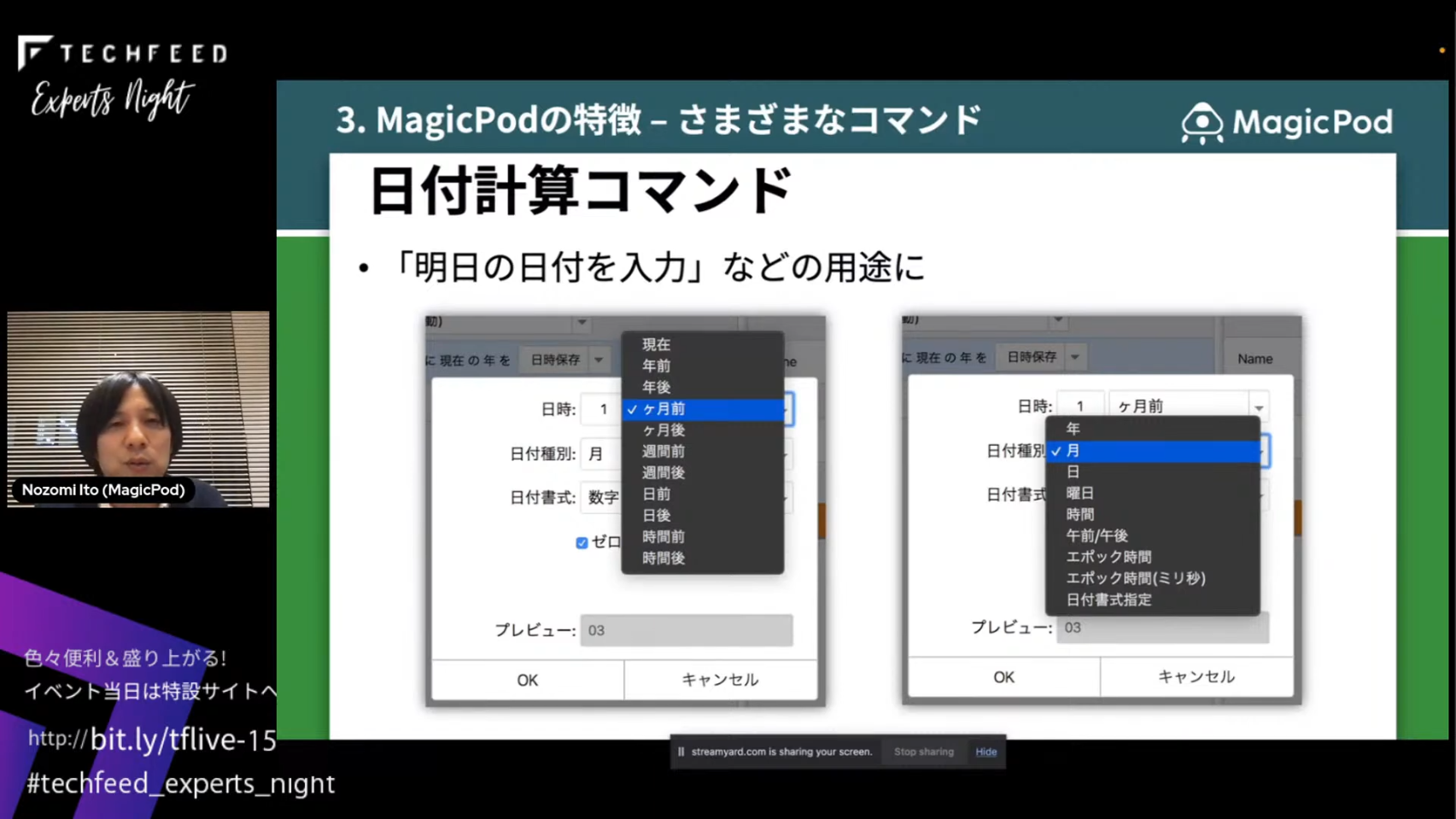Choose 曜日 in the date type list
The image size is (1456, 819).
tap(1152, 493)
